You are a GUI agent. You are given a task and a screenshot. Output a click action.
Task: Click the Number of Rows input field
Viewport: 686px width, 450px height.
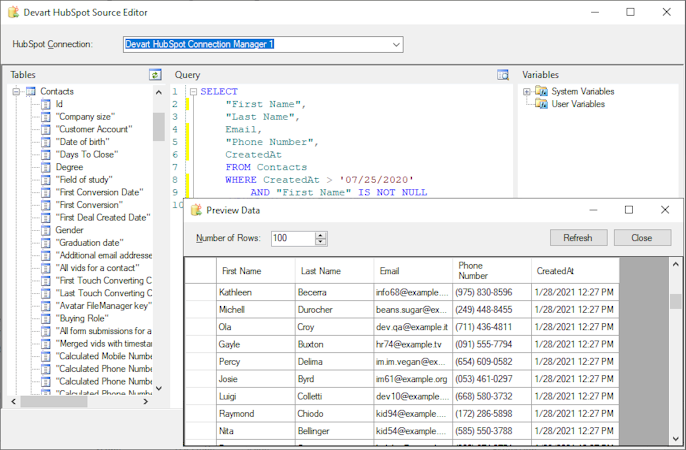(292, 238)
